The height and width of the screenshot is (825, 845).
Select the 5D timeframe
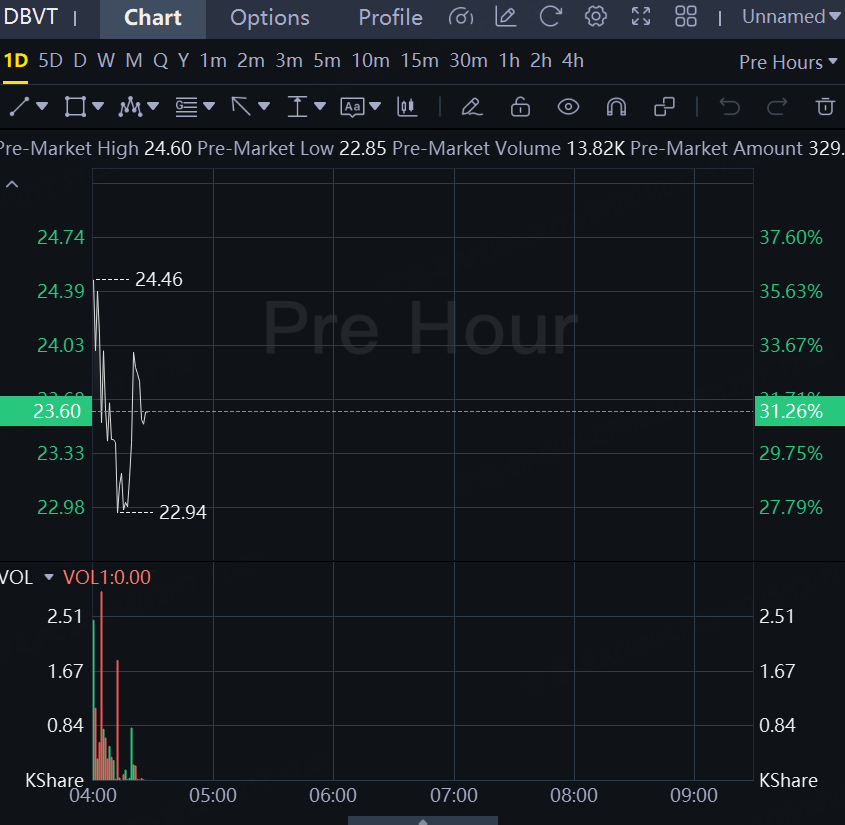[50, 61]
